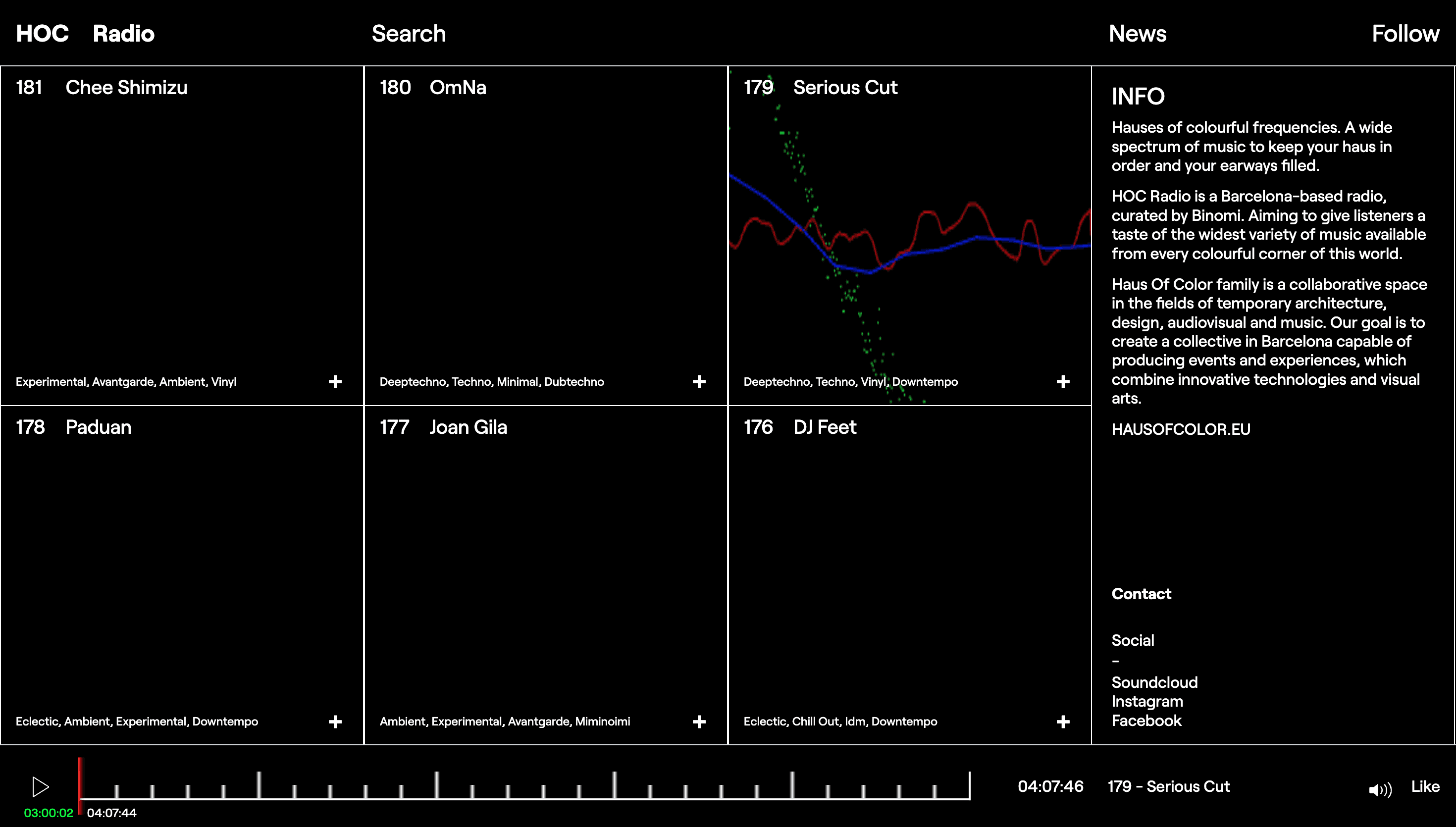Image resolution: width=1456 pixels, height=827 pixels.
Task: Click plus icon on Paduan tile
Action: pos(335,722)
